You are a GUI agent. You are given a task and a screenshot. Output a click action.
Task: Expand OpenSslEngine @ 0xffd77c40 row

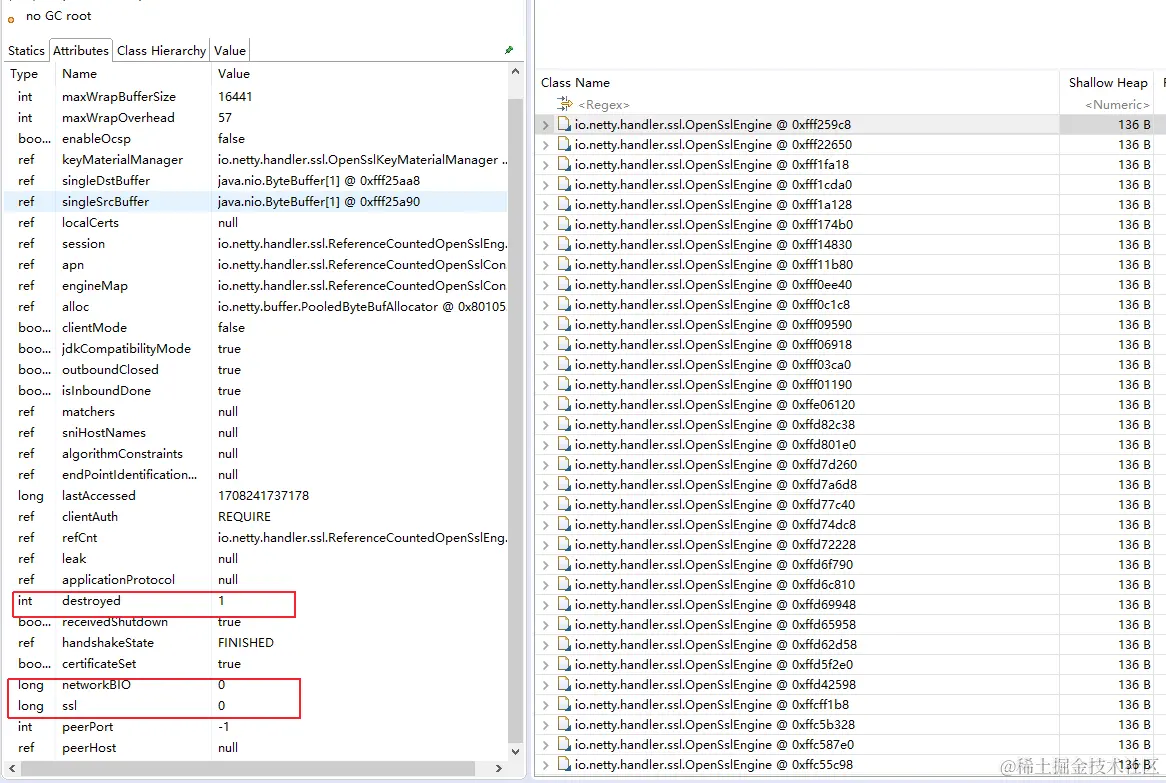[546, 505]
